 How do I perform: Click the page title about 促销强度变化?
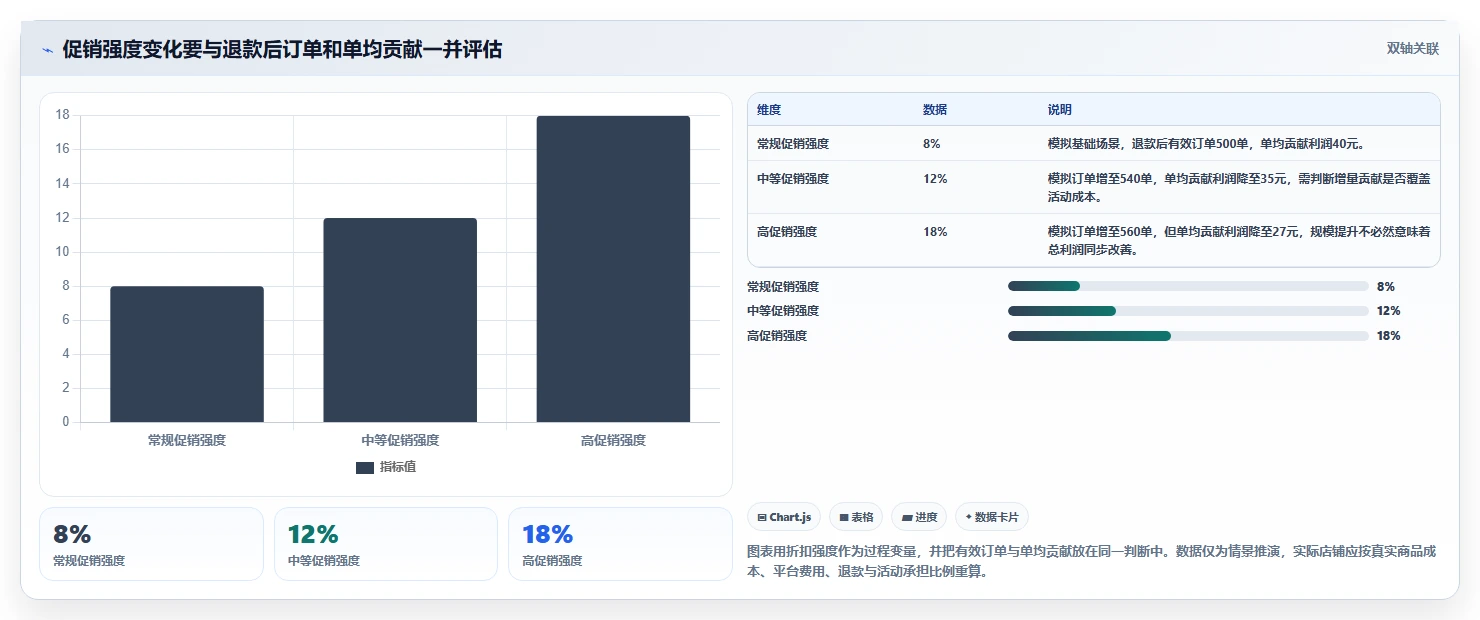[282, 50]
